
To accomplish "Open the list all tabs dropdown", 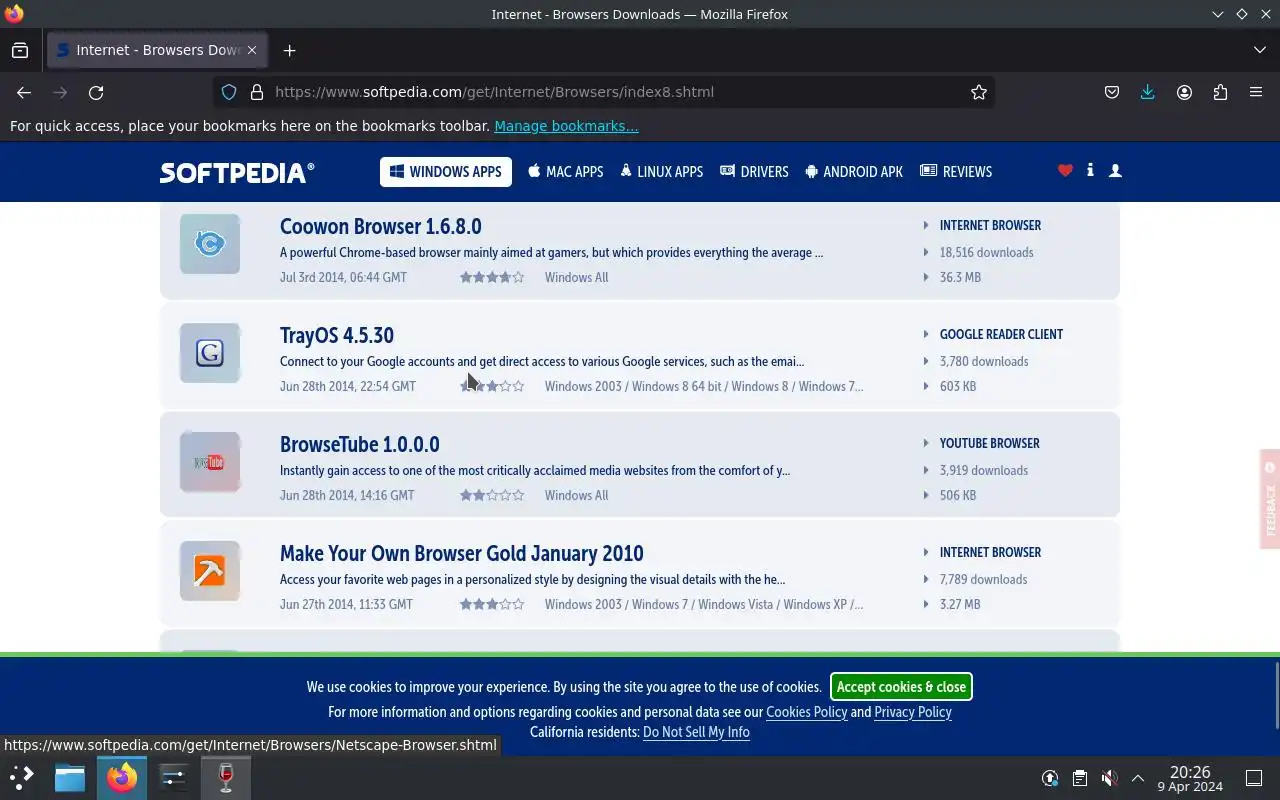I will pos(1260,50).
